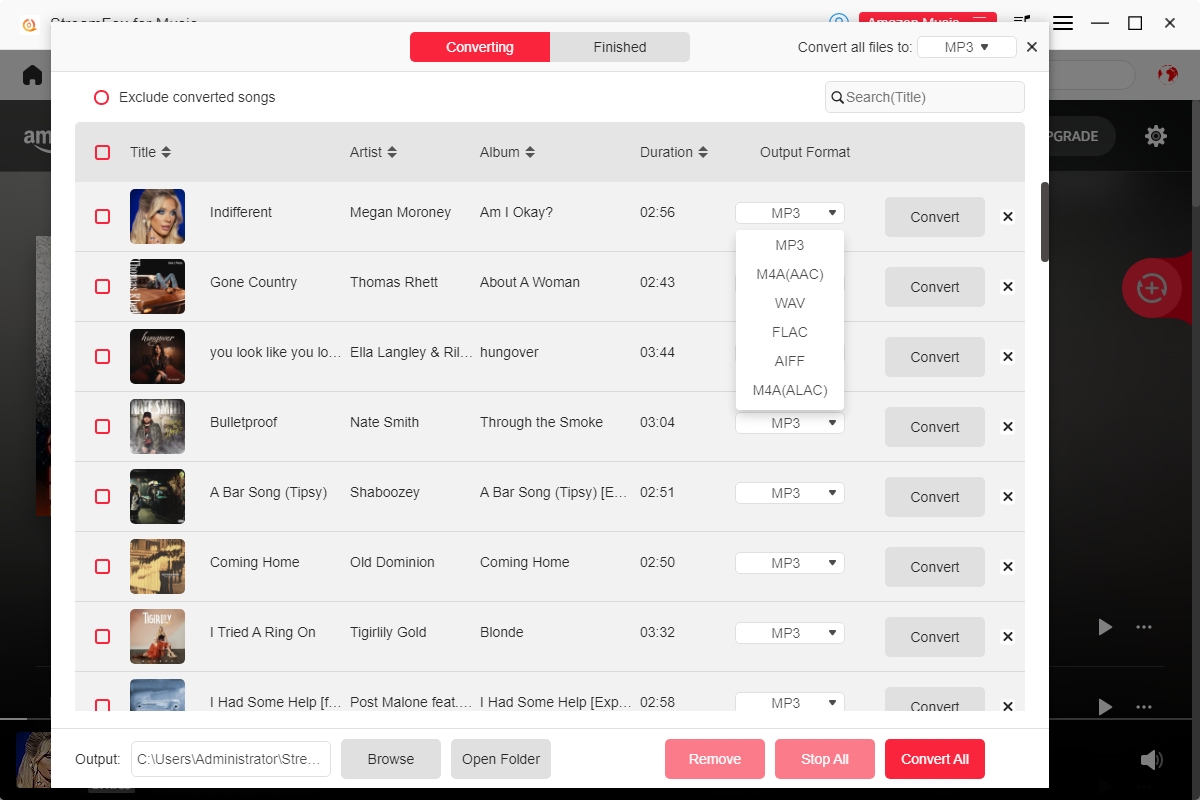
Task: Choose FLAC from format list
Action: 790,332
